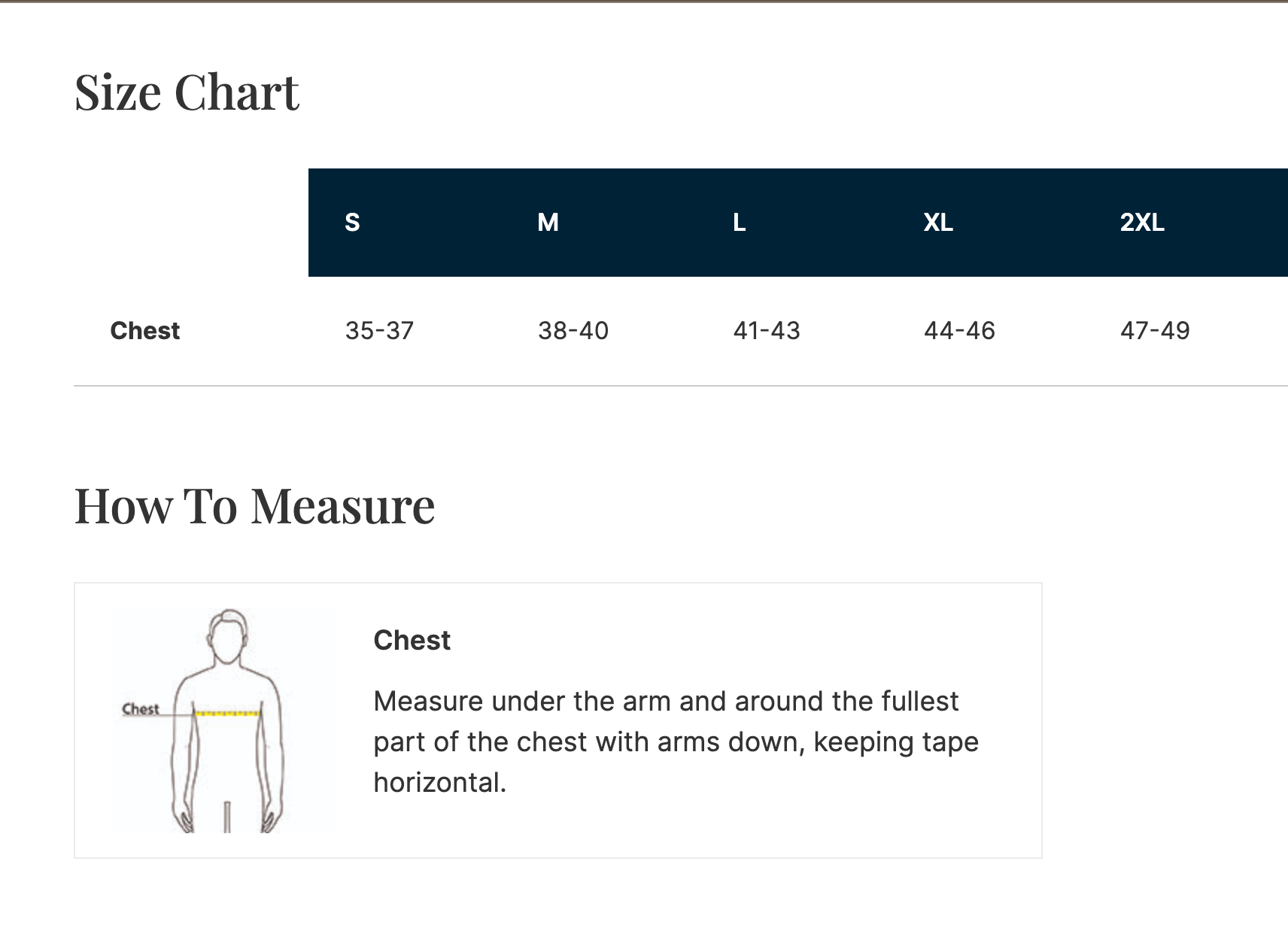
Task: Click the S size column header
Action: pyautogui.click(x=352, y=223)
